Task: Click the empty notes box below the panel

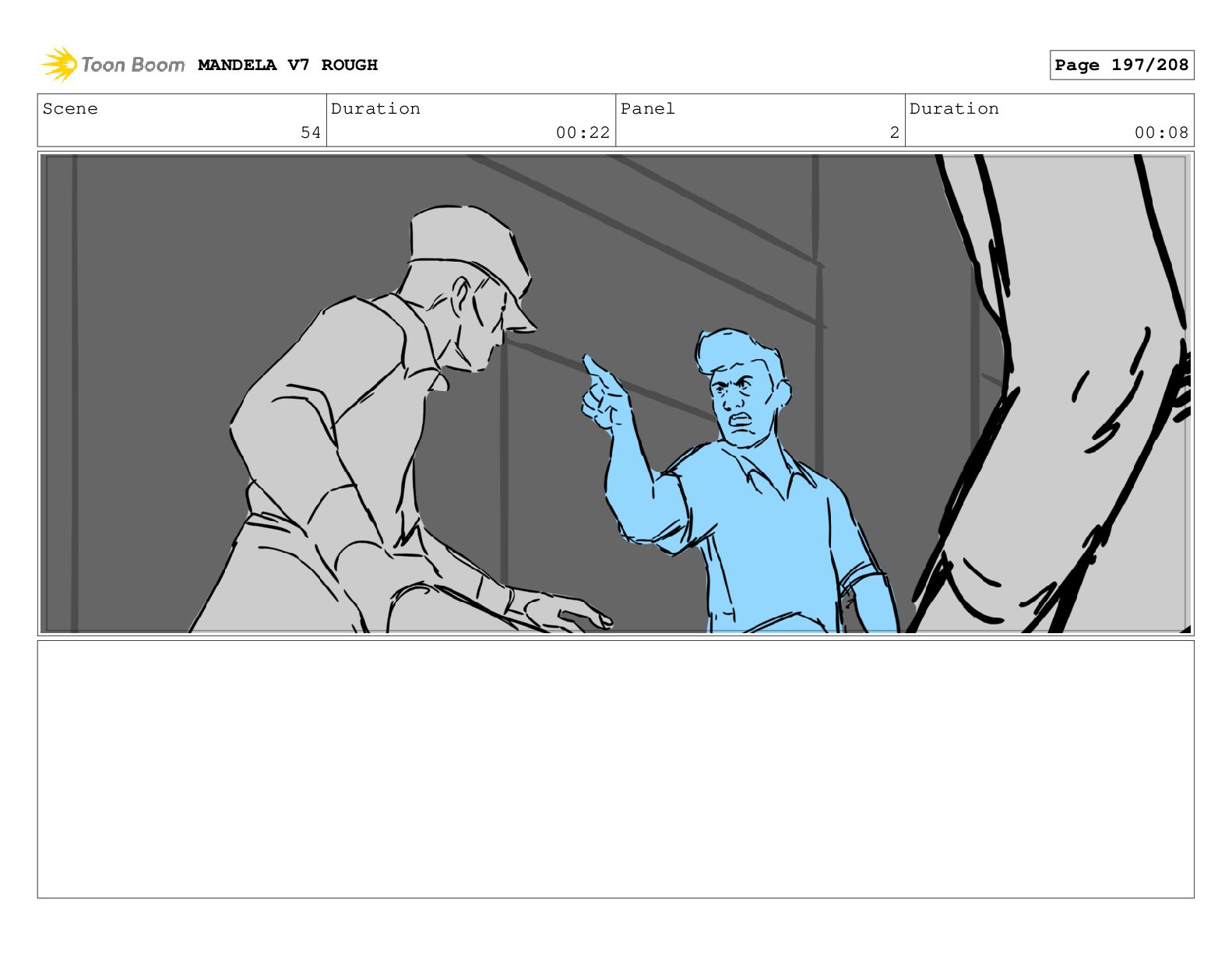Action: click(x=615, y=769)
